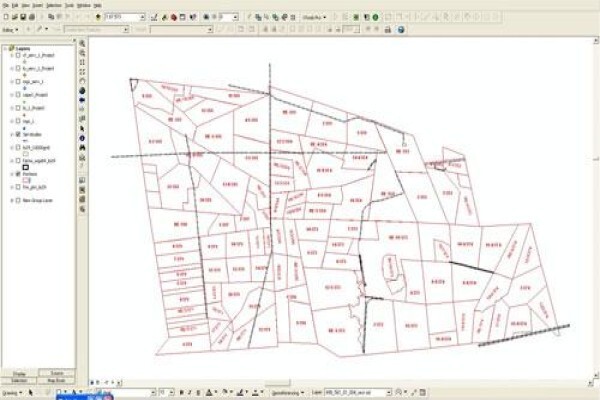Click the Add Data button

tap(98, 17)
